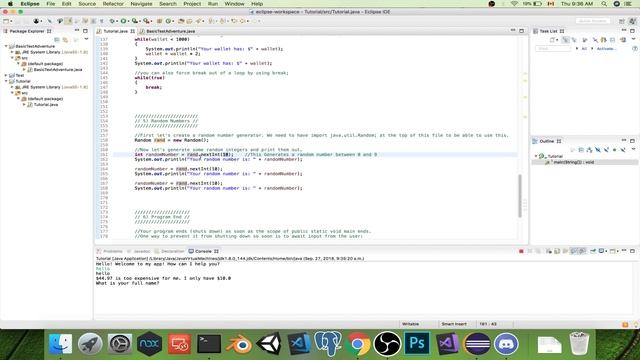This screenshot has width=640, height=360.
Task: Click Java perspective button
Action: pos(632,21)
